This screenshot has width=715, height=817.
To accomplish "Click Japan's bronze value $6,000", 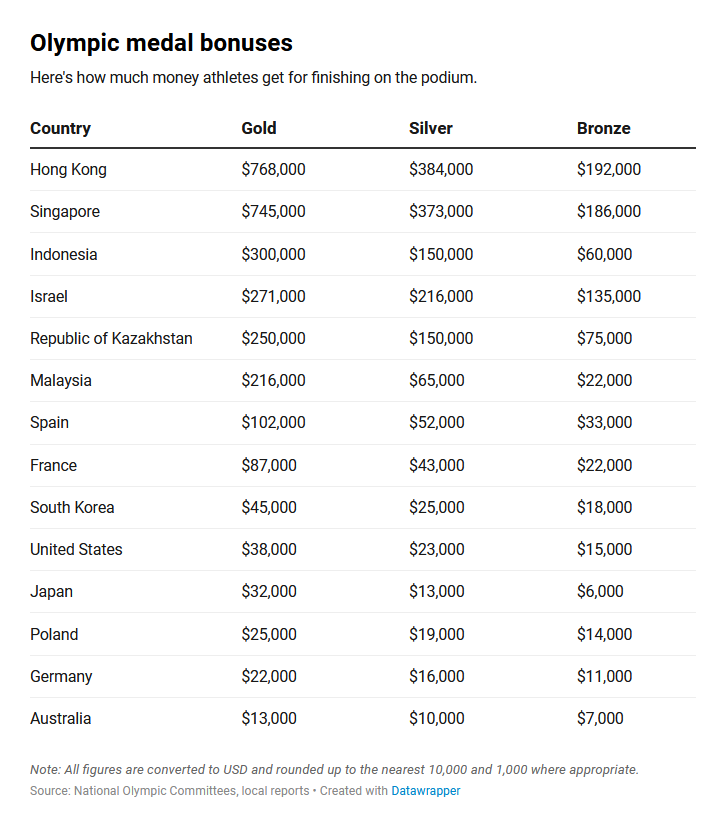I will pos(600,591).
